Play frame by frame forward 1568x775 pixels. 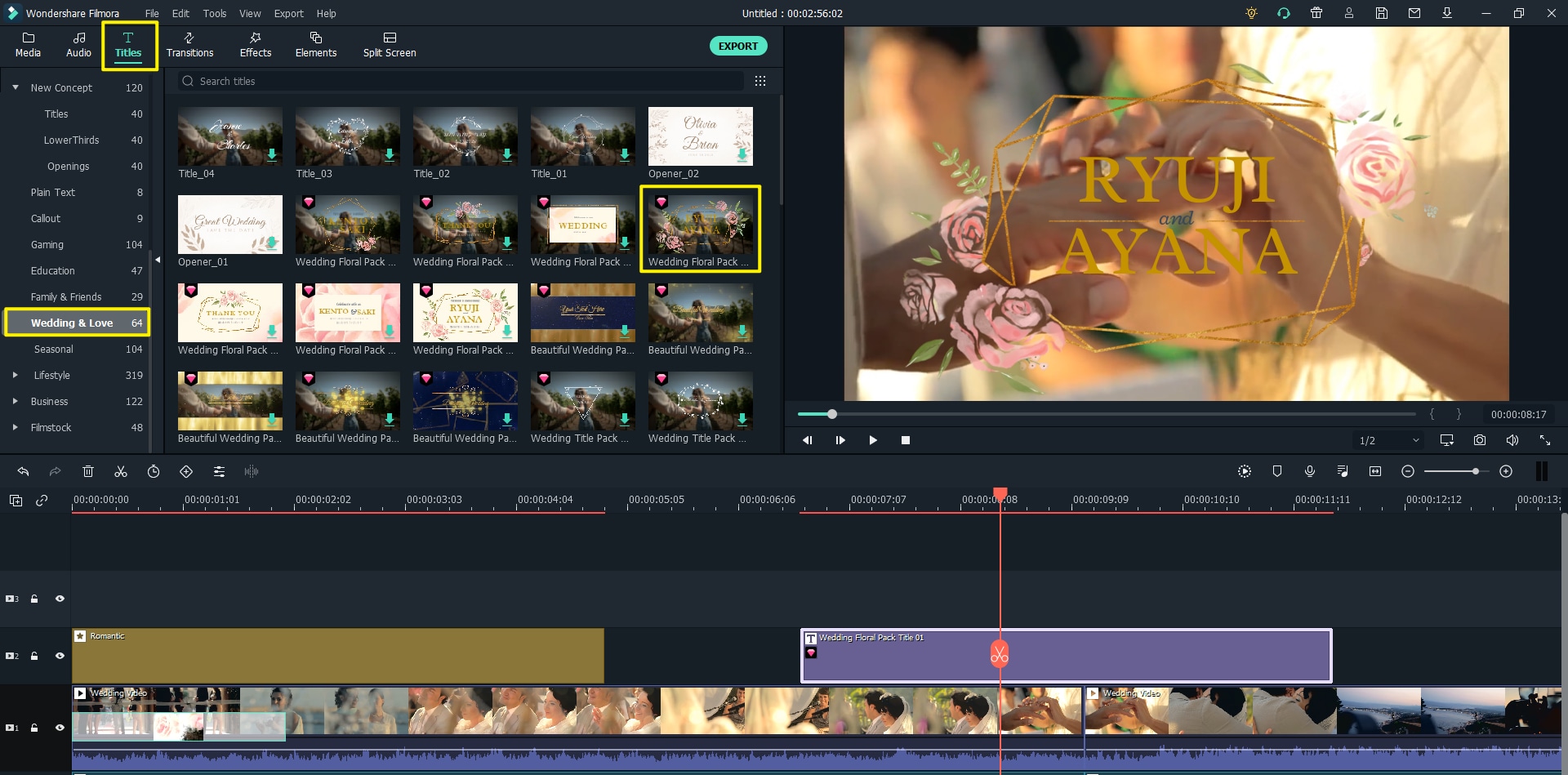coord(840,440)
